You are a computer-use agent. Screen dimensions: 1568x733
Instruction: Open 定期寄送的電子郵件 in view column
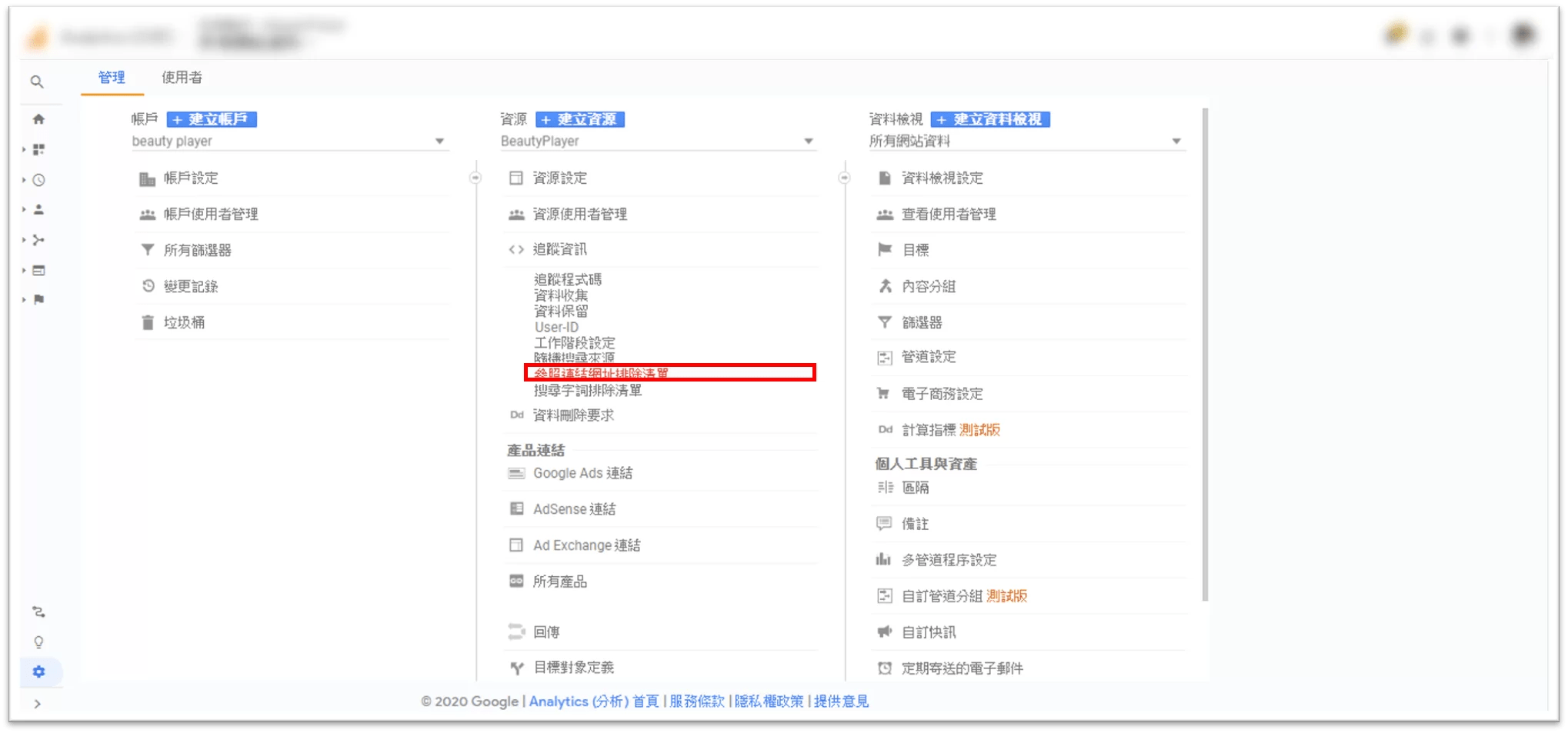coord(962,668)
